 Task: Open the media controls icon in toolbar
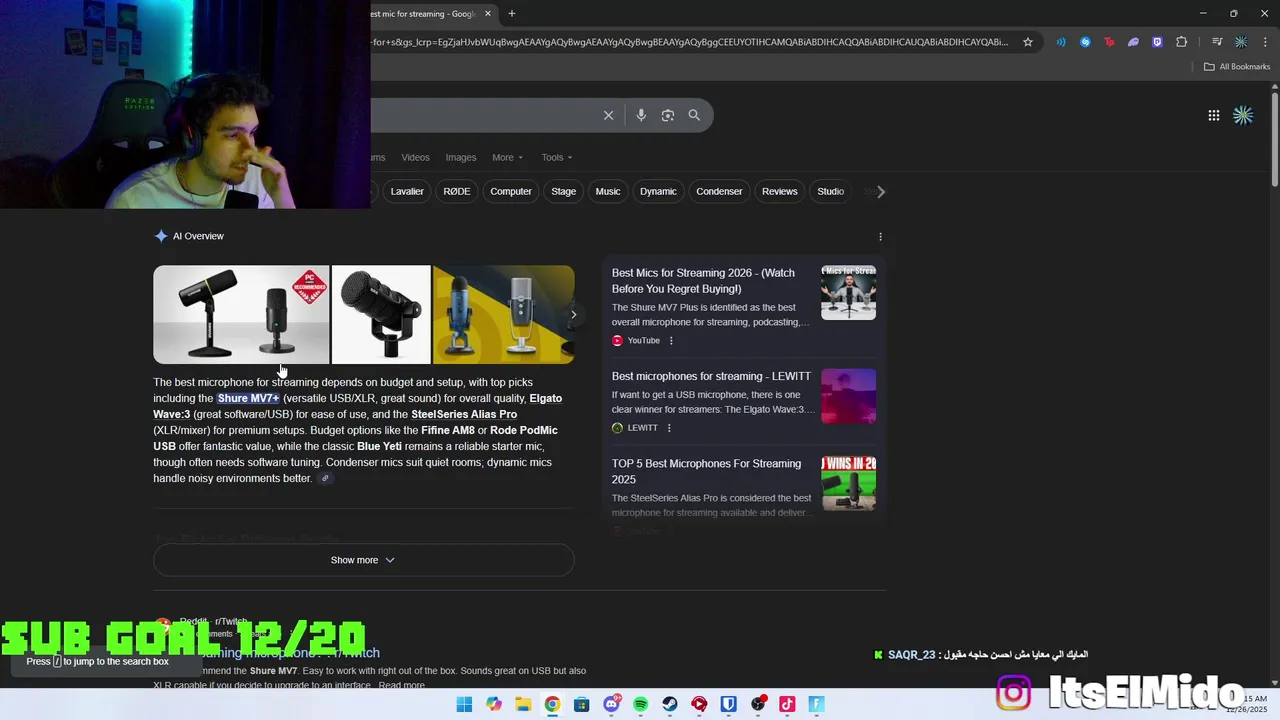tap(1217, 42)
